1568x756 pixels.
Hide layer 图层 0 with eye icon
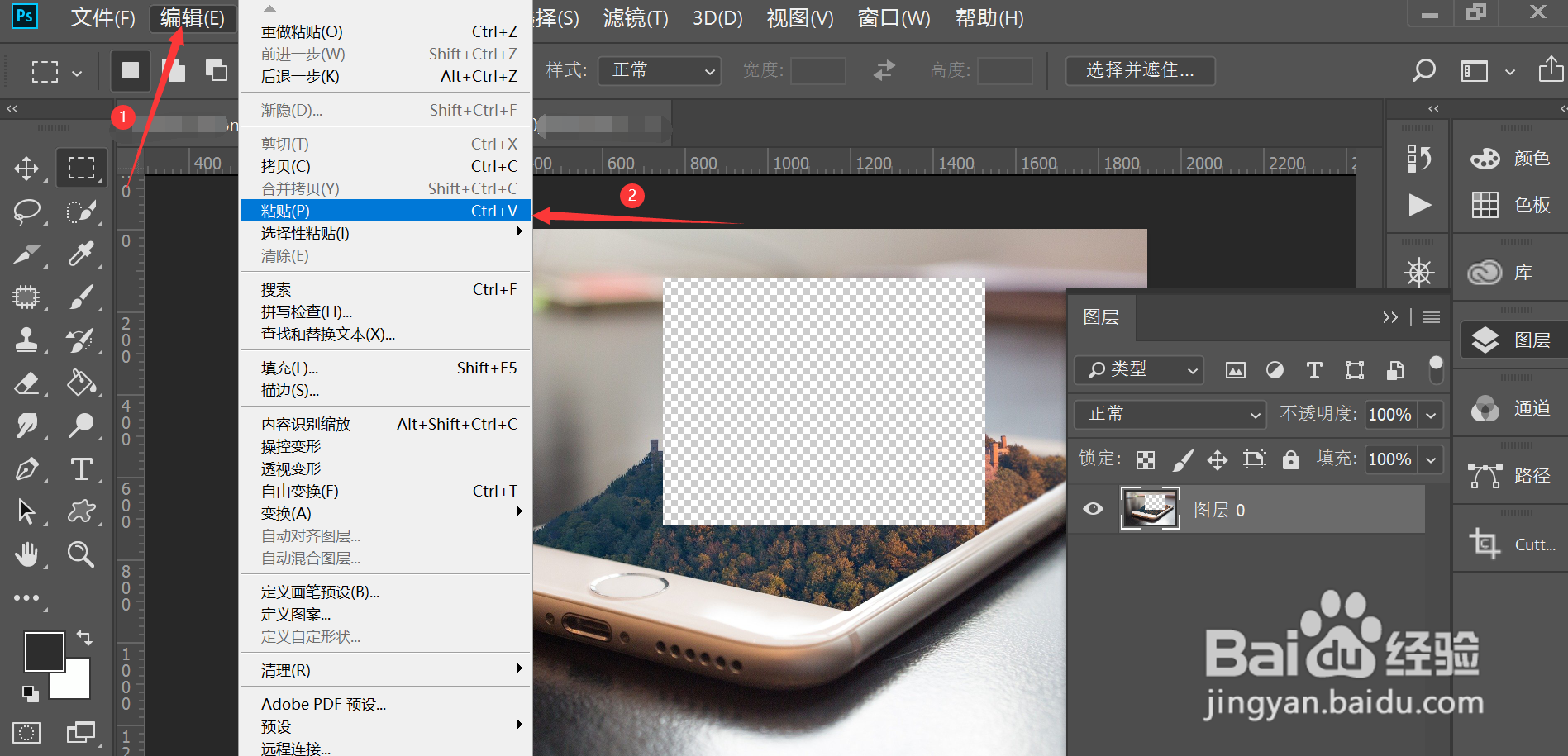[x=1093, y=509]
